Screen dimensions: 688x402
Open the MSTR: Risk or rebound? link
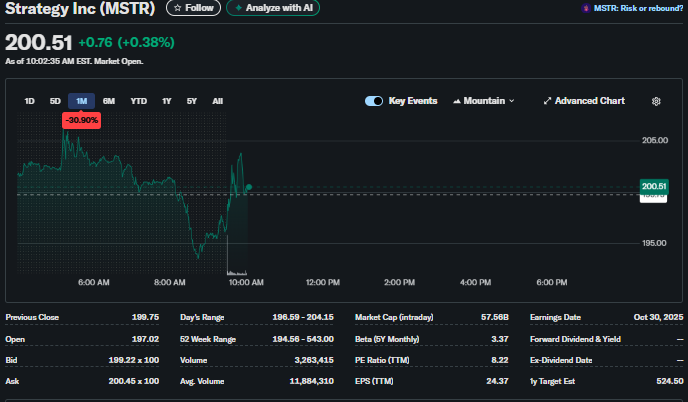click(638, 8)
